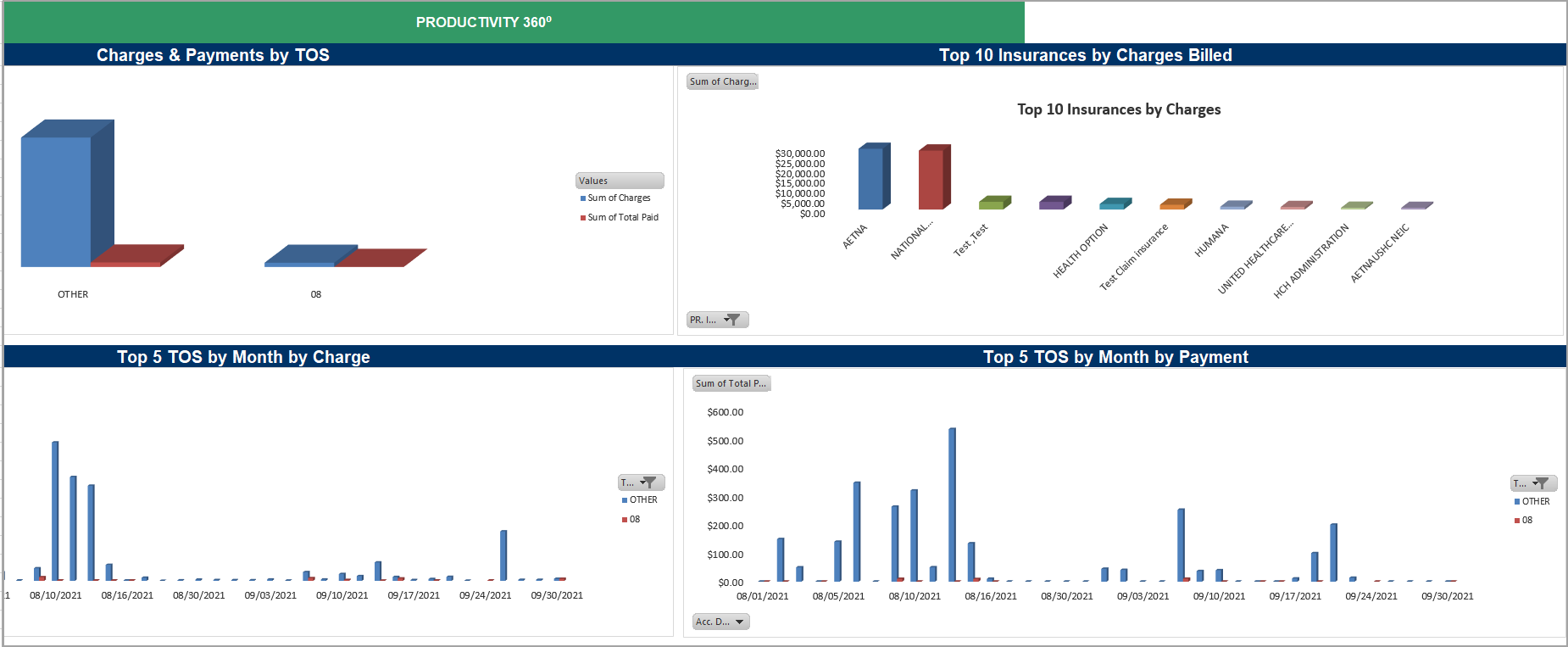This screenshot has width=1568, height=647.
Task: Select the OTHER legend entry in the Payment chart
Action: tap(1535, 501)
